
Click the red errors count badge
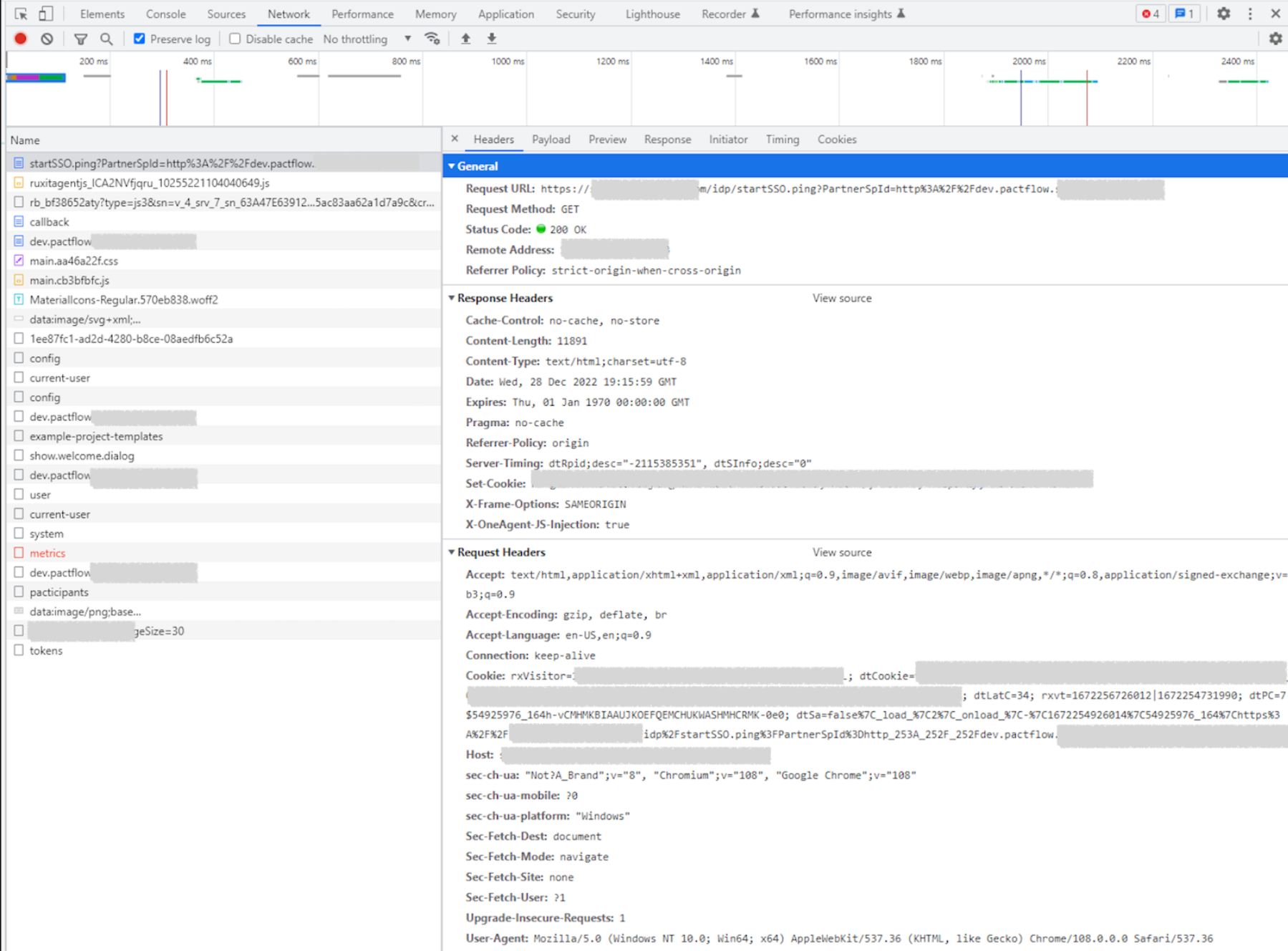[x=1150, y=14]
